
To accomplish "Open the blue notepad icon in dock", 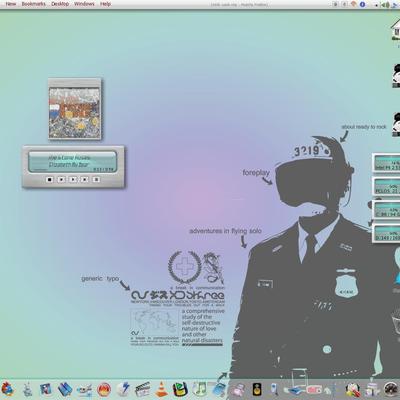I will click(x=219, y=389).
